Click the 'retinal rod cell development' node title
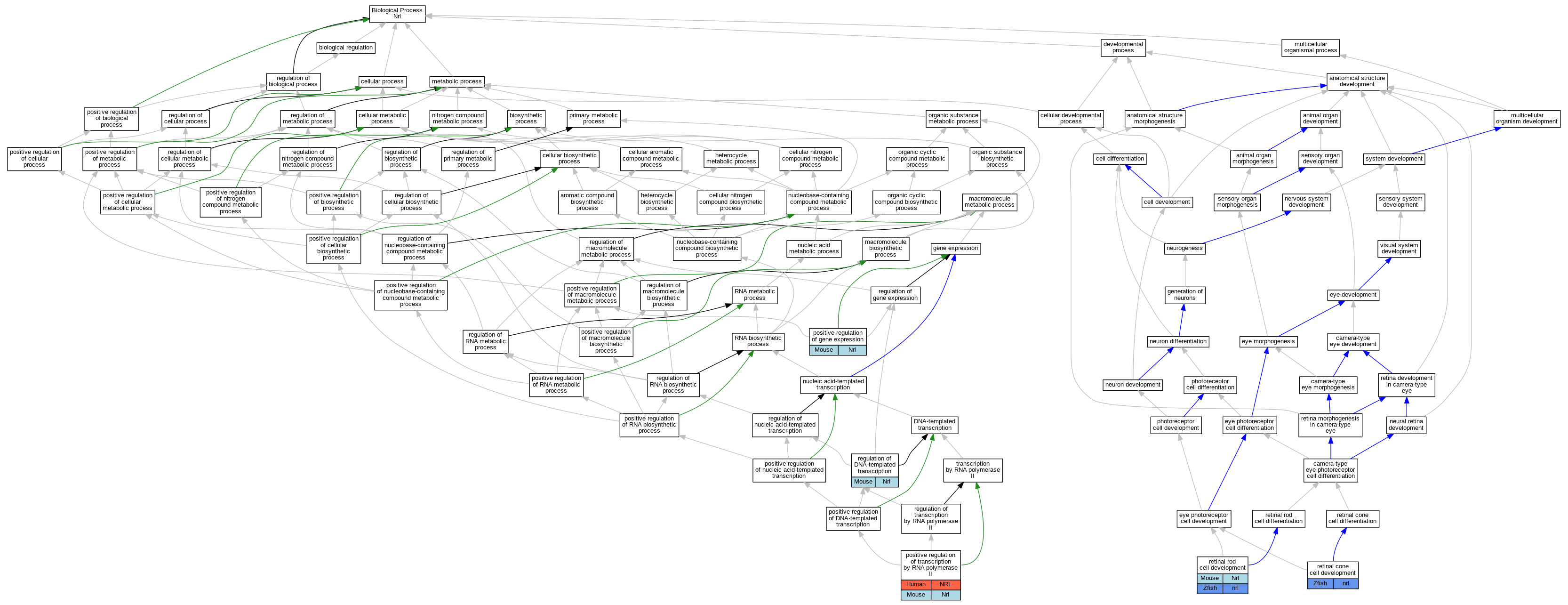Image resolution: width=1568 pixels, height=605 pixels. point(1222,565)
